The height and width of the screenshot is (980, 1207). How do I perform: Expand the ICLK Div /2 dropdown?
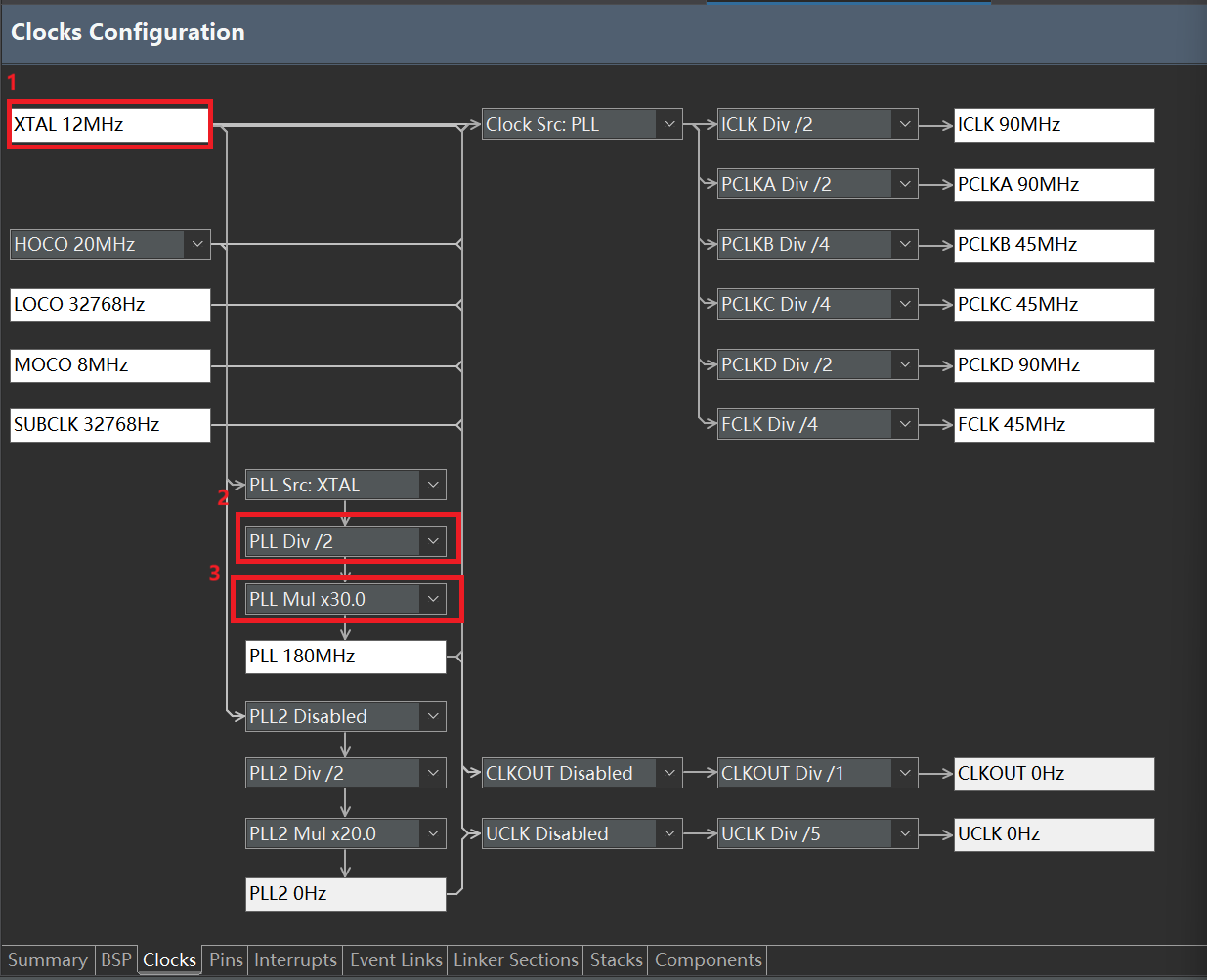817,124
